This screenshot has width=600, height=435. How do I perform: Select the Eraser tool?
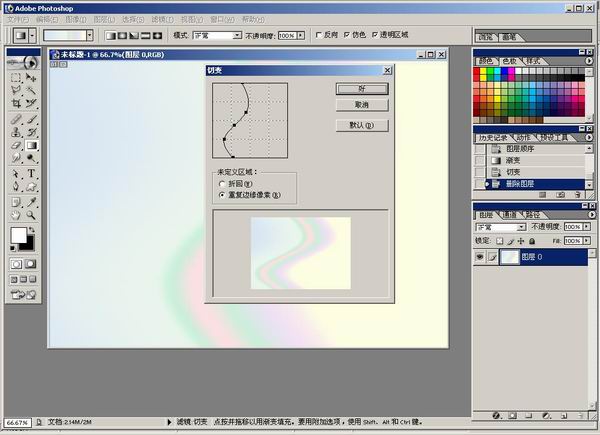[16, 145]
